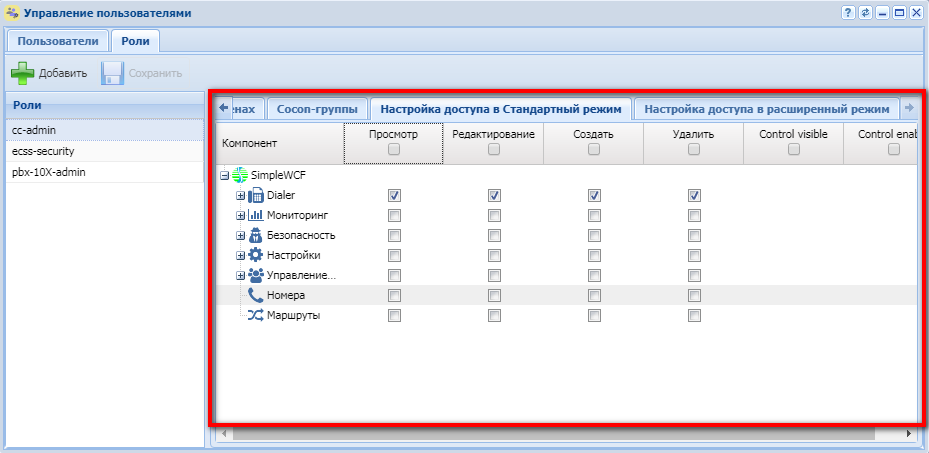Enable Создать for Настройки
The width and height of the screenshot is (929, 453).
click(x=594, y=255)
